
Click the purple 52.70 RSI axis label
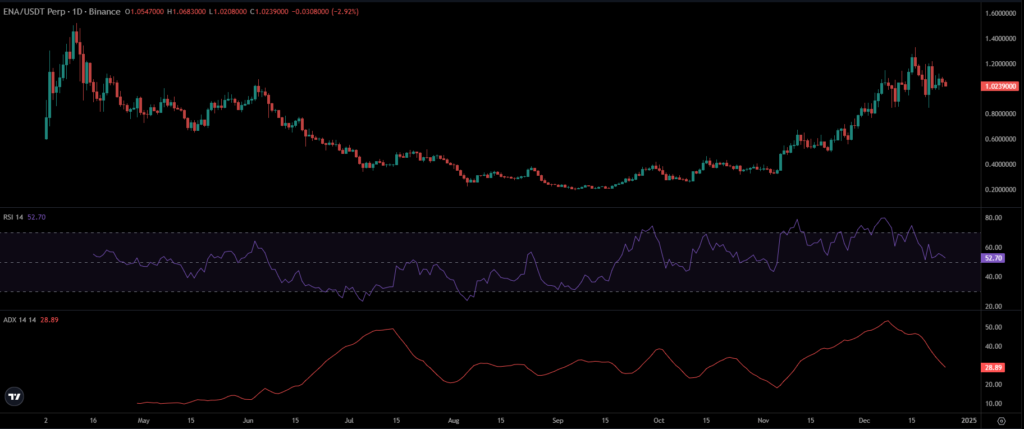point(992,258)
